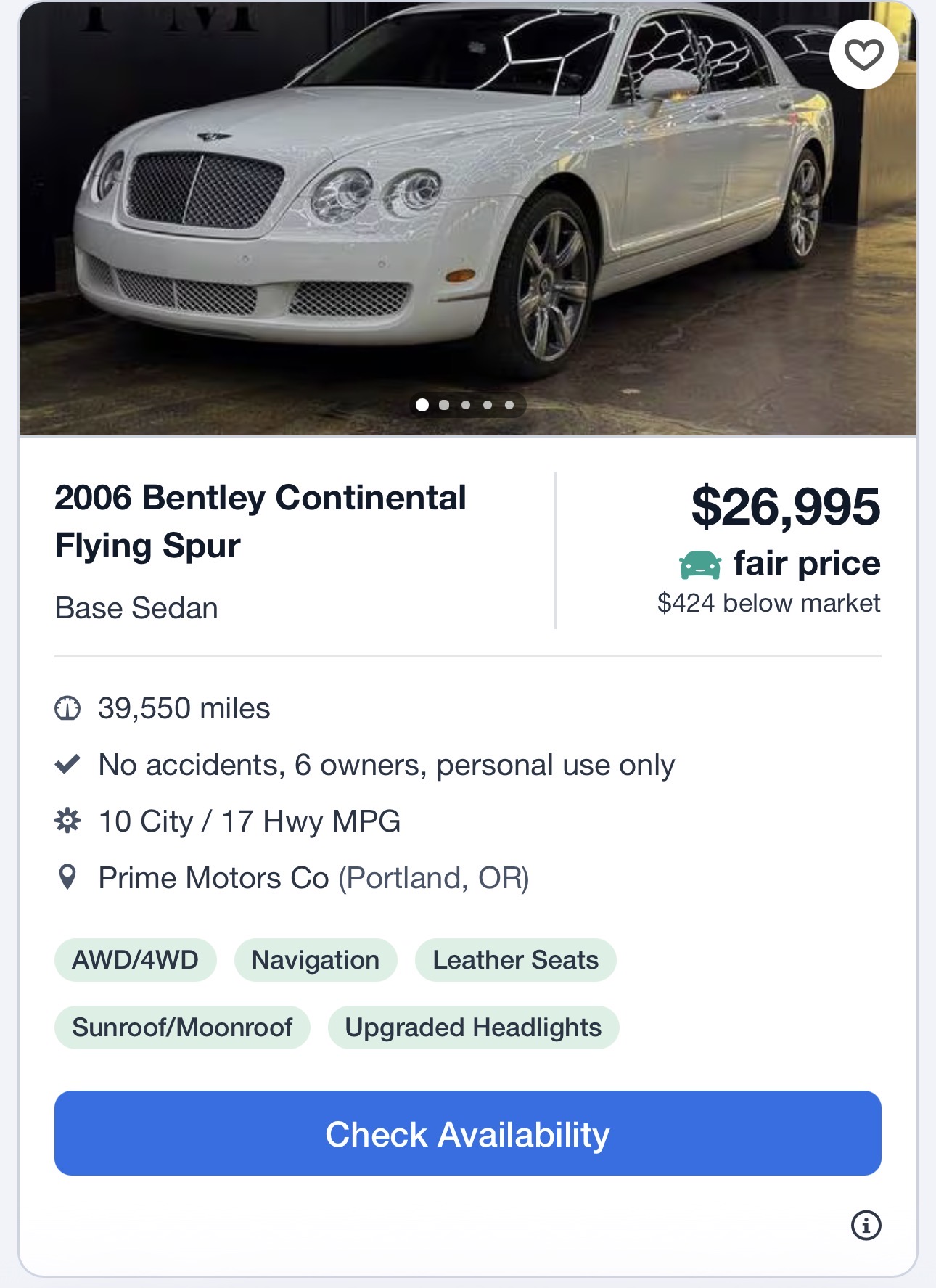Click the green fair price car icon
This screenshot has height=1288, width=936.
click(x=700, y=565)
